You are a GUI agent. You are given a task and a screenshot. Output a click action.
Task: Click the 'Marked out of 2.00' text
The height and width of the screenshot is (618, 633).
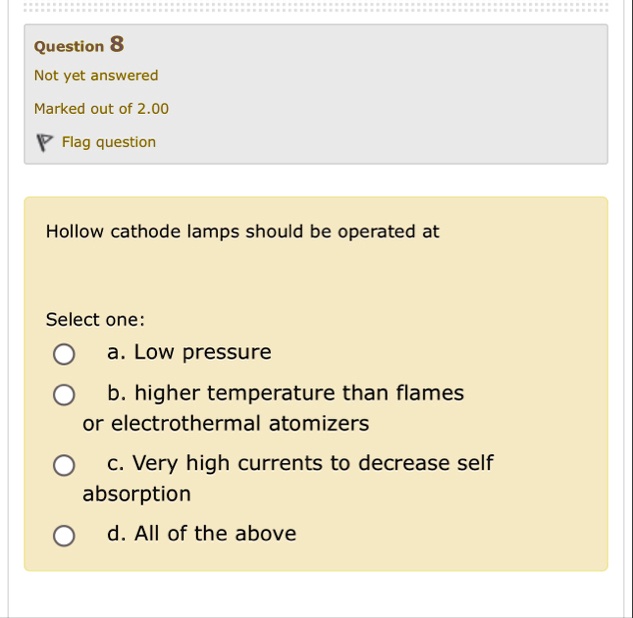[x=101, y=109]
